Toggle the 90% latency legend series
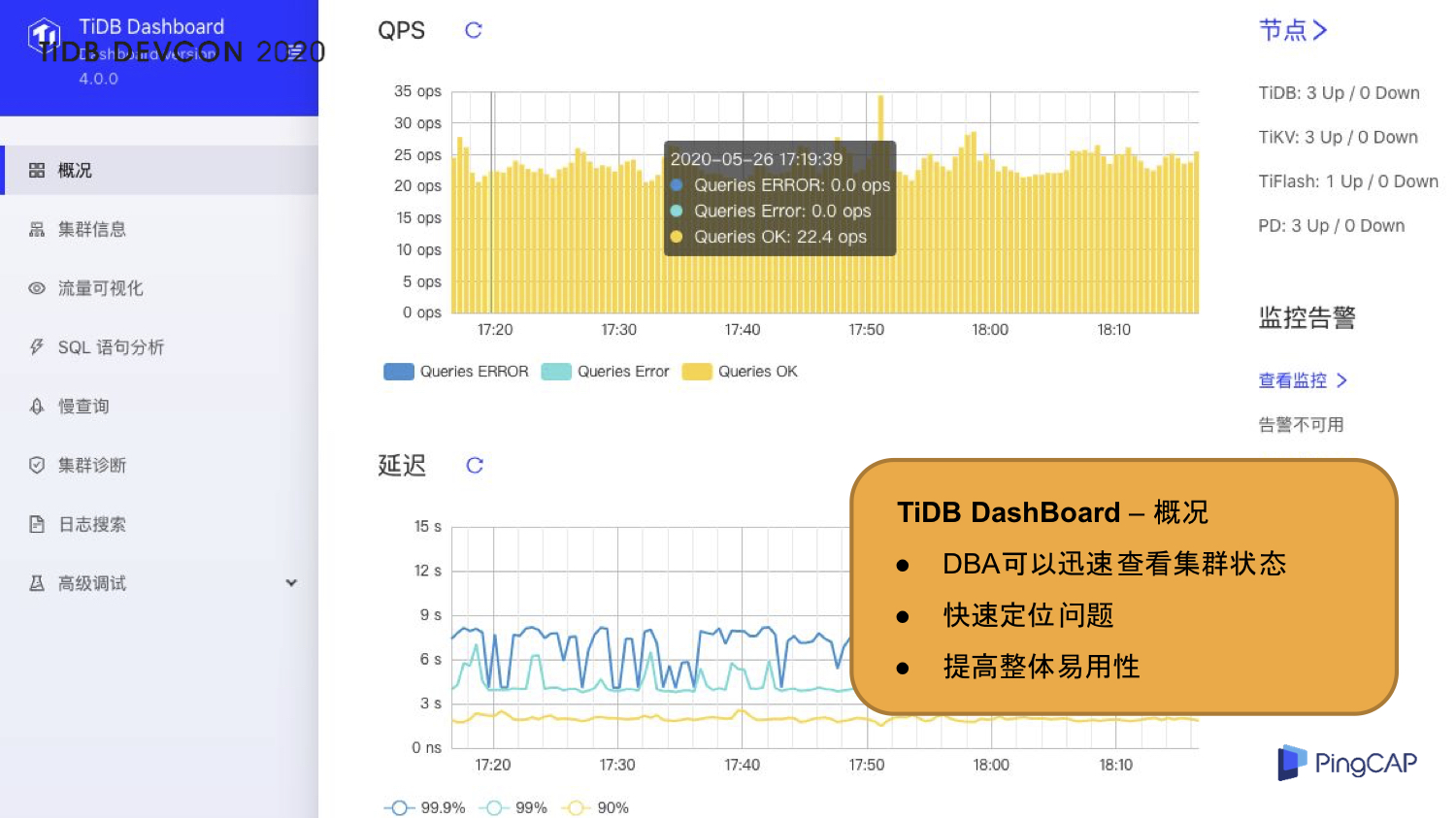This screenshot has width=1456, height=818. 596,807
